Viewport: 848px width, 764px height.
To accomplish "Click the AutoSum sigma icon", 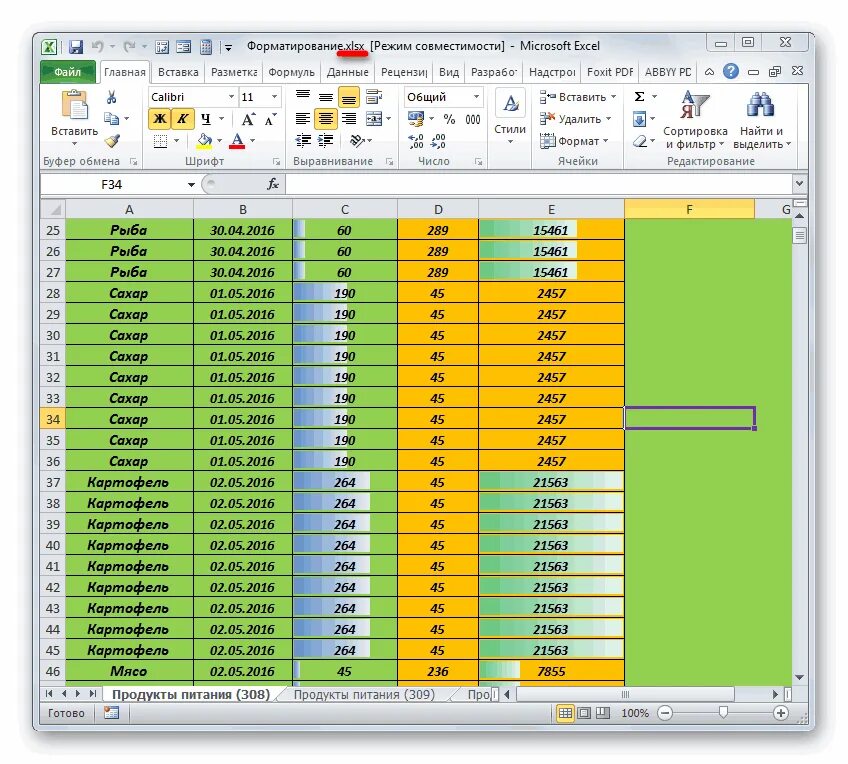I will click(x=639, y=97).
